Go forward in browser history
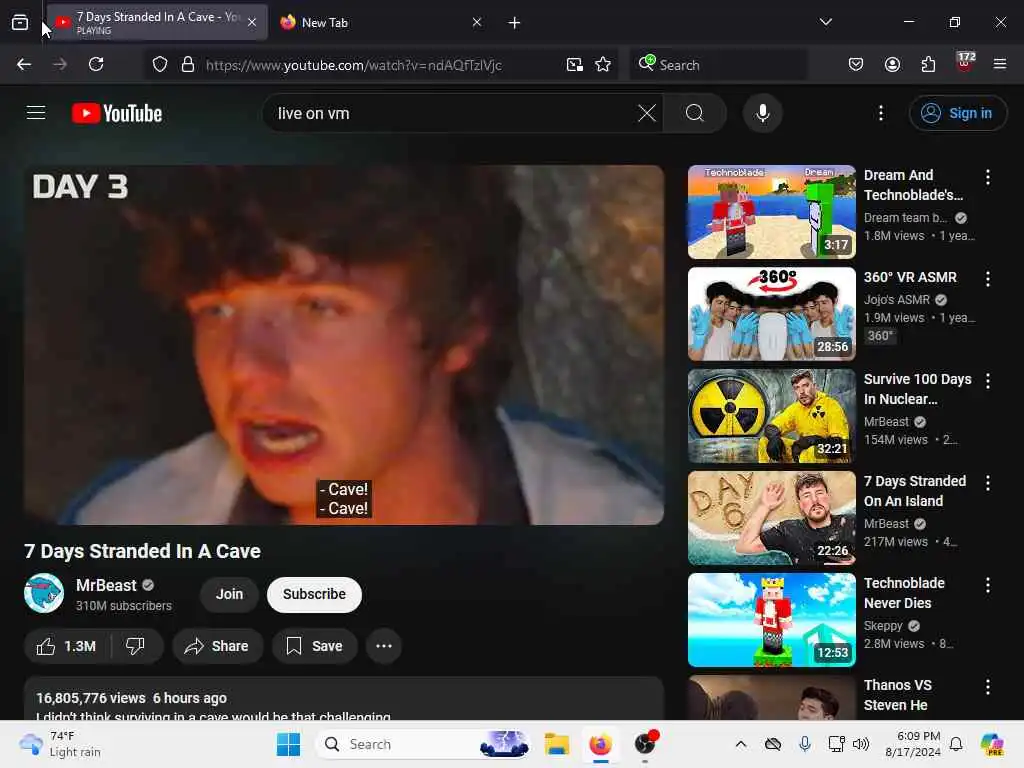This screenshot has height=768, width=1024. (60, 64)
